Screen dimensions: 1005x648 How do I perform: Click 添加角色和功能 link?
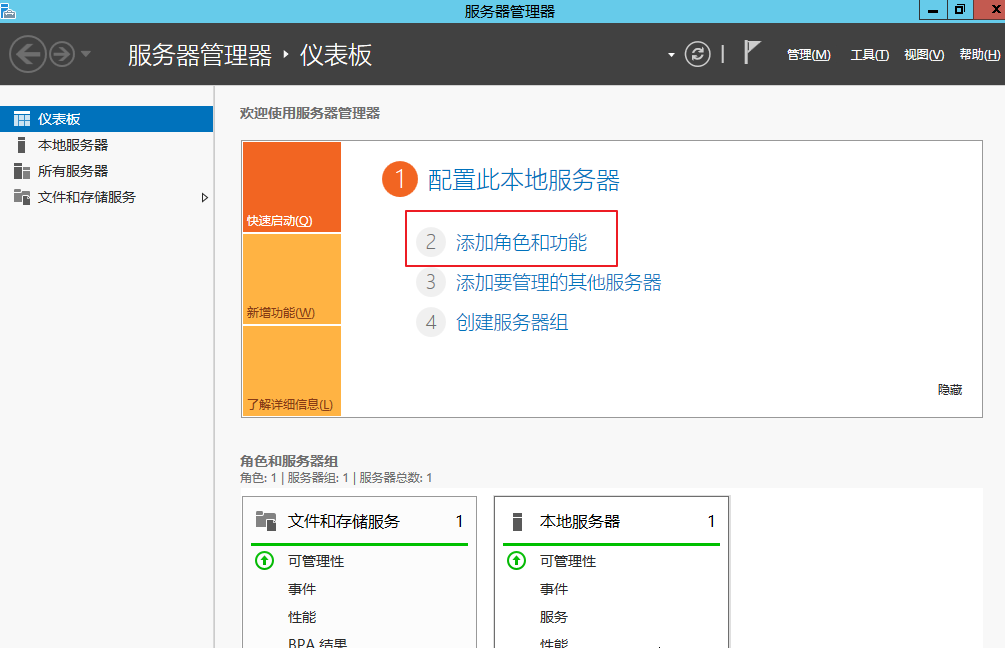(521, 242)
